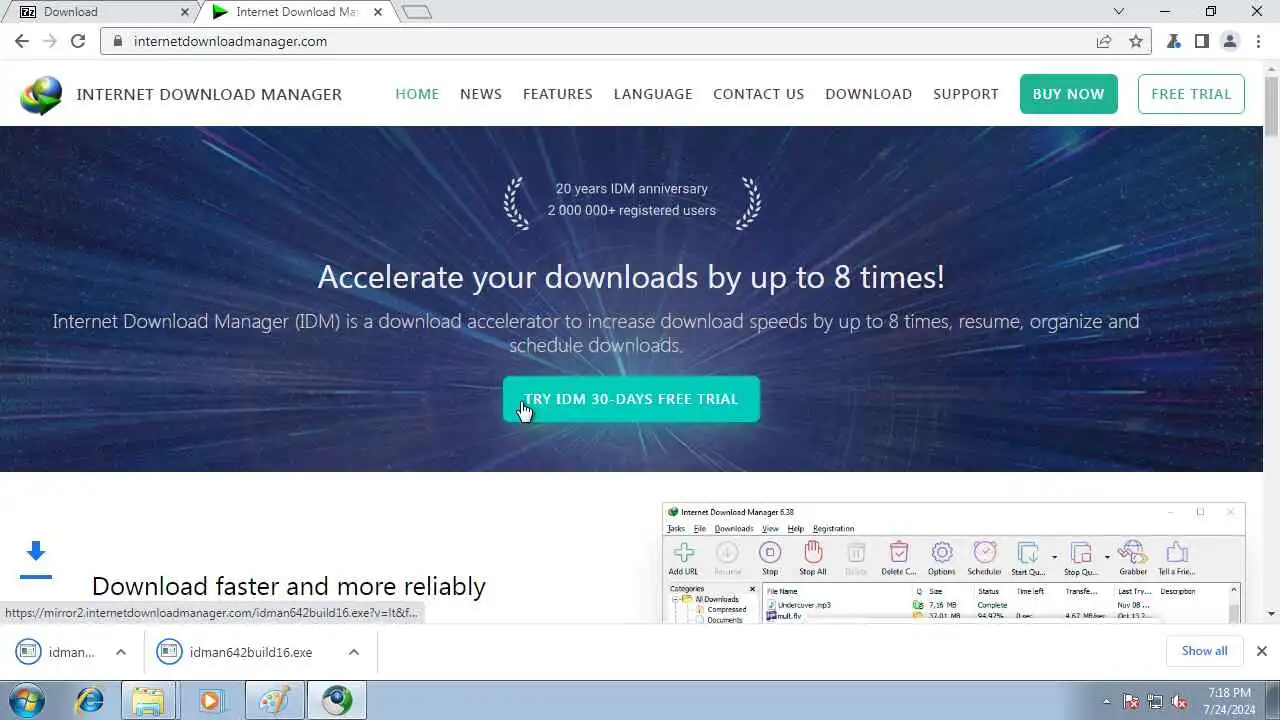Click the BUY NOW button
Screen dimensions: 1280x720
click(x=1069, y=94)
